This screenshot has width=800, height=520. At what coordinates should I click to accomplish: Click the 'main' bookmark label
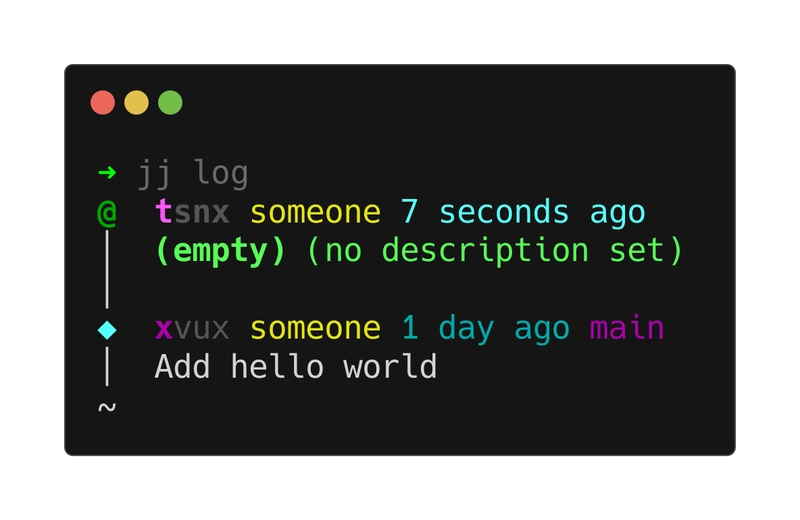(627, 328)
